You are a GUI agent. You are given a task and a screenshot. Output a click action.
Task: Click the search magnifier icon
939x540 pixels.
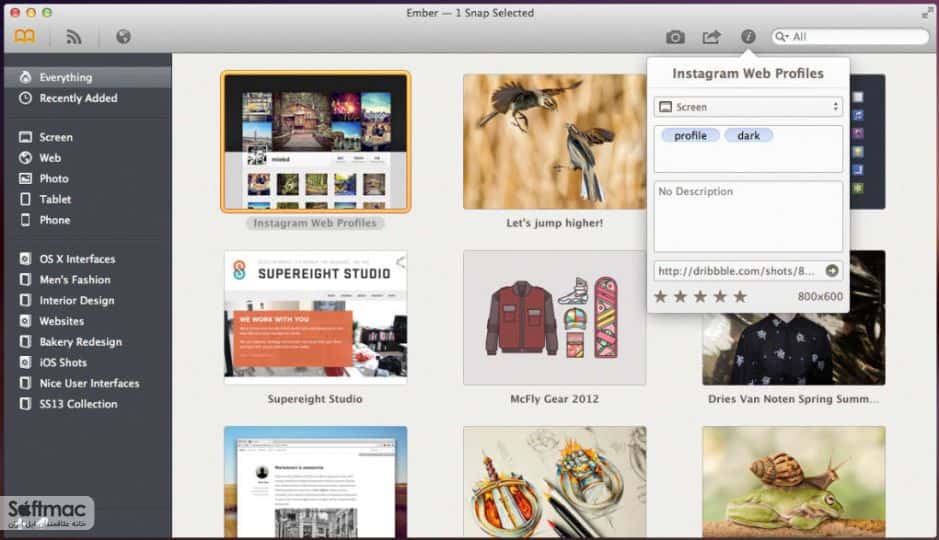pyautogui.click(x=780, y=37)
